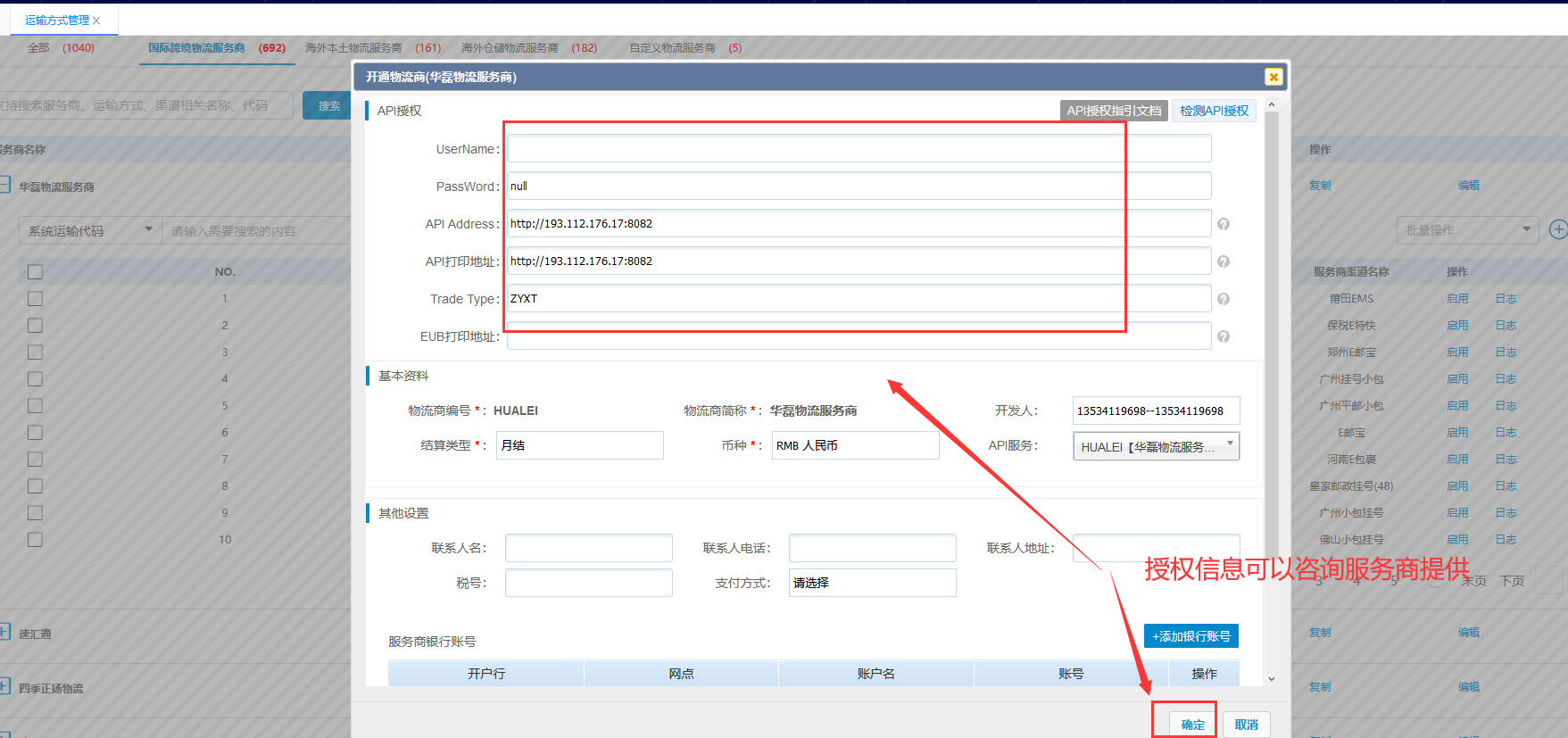The image size is (1568, 738).
Task: Close the 运输方式管理 tab
Action: (96, 21)
